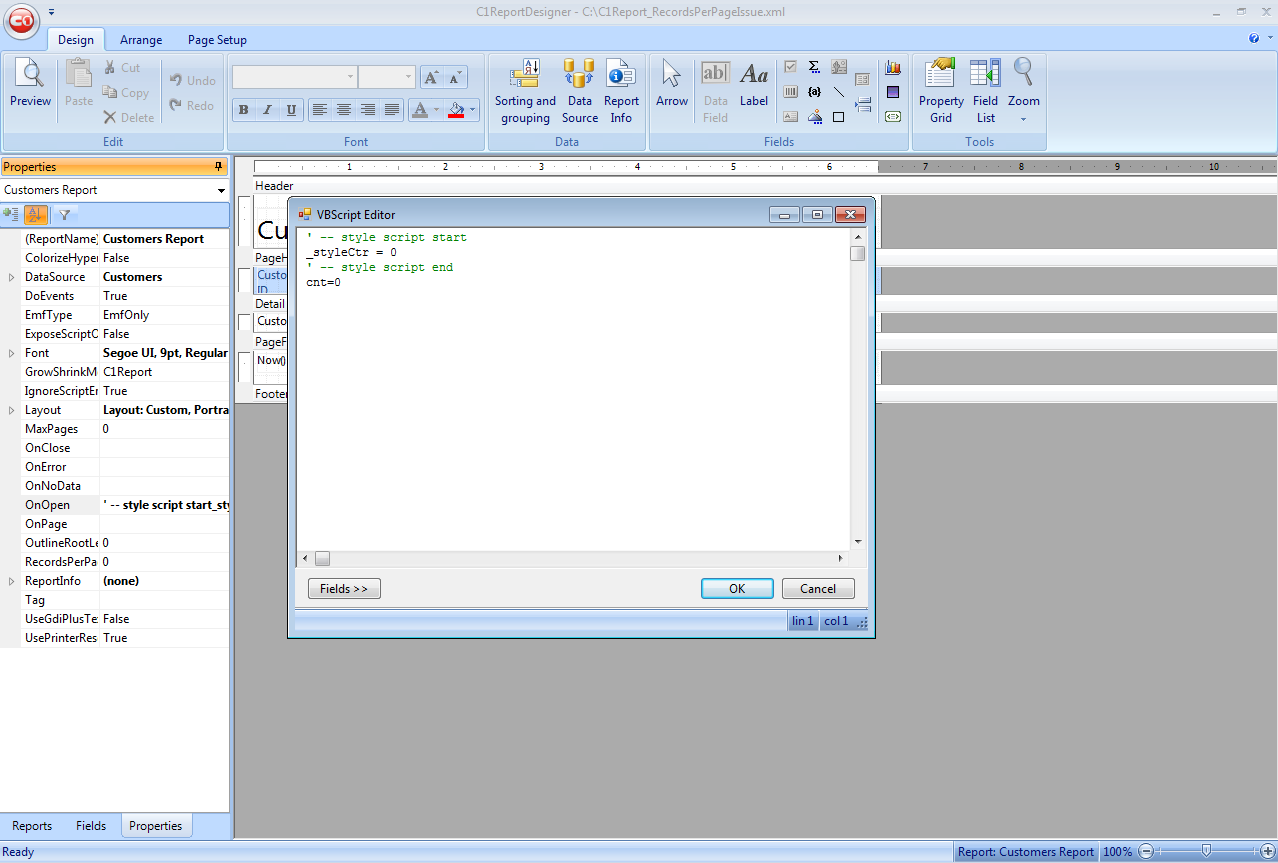Sort properties alphabetically
Viewport: 1278px width, 863px height.
click(x=36, y=214)
